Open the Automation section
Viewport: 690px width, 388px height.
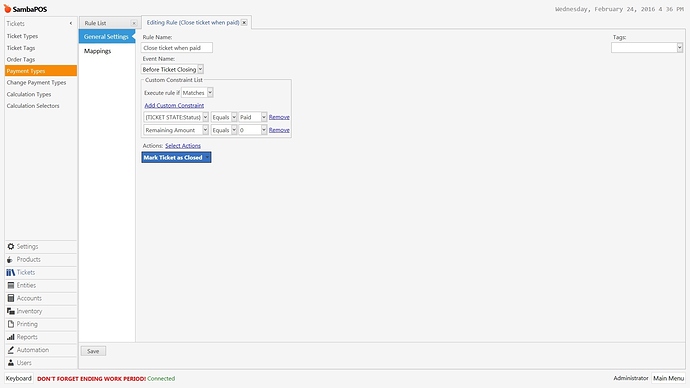coord(40,350)
